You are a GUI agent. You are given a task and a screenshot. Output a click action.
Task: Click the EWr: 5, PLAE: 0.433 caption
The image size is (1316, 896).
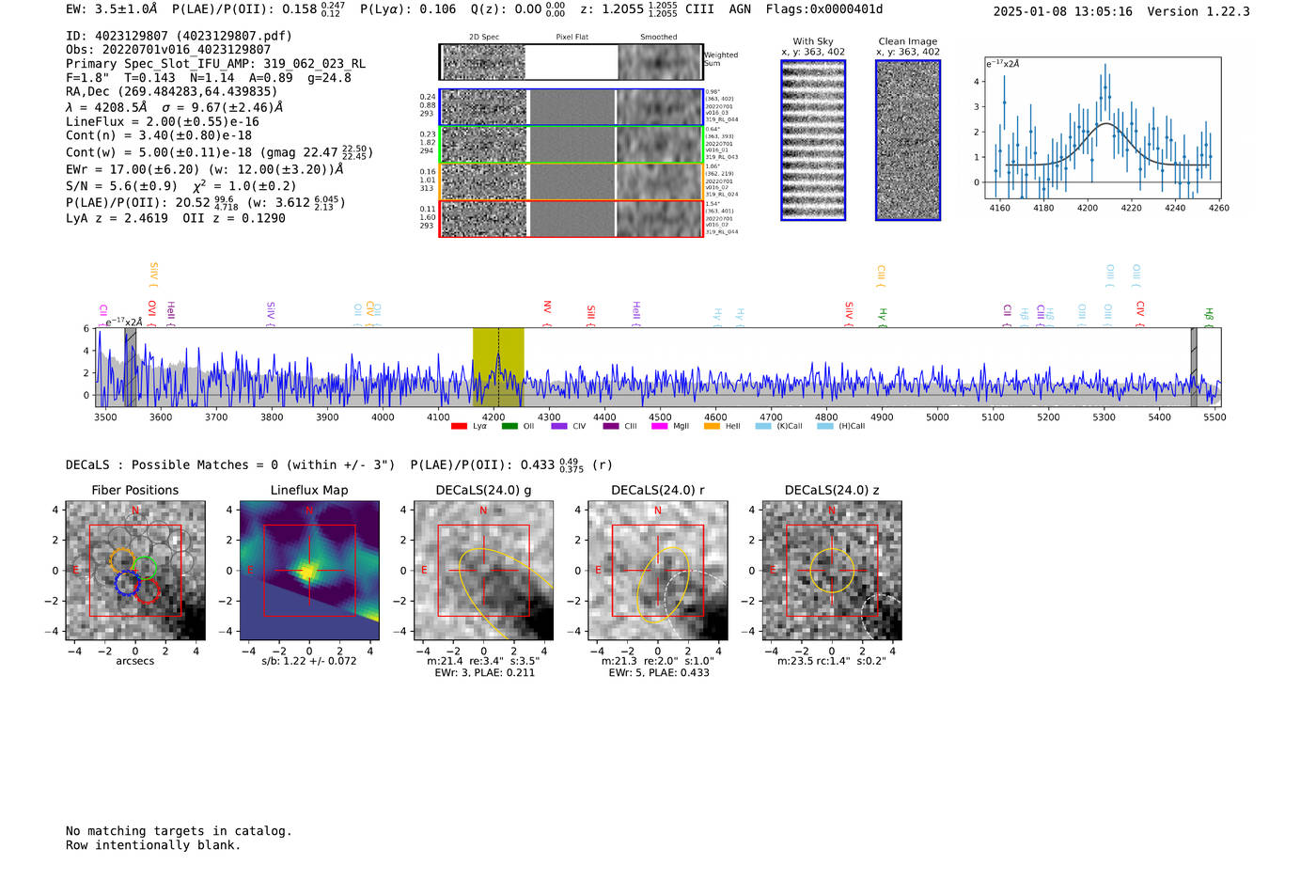[x=658, y=673]
